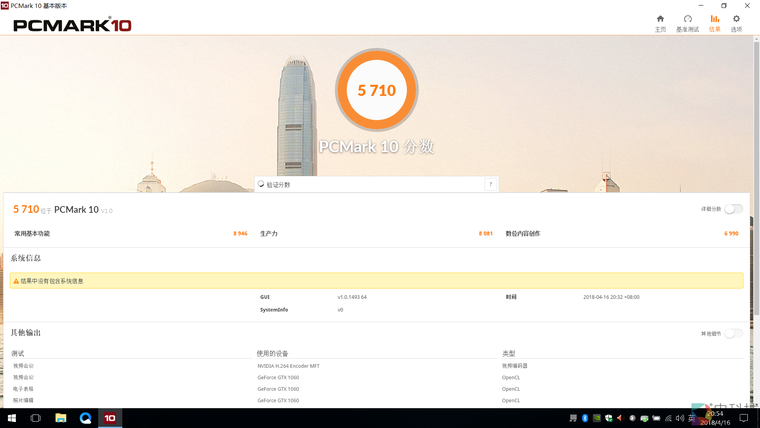Click the Wi-Fi network tray icon
The width and height of the screenshot is (760, 428).
point(668,418)
